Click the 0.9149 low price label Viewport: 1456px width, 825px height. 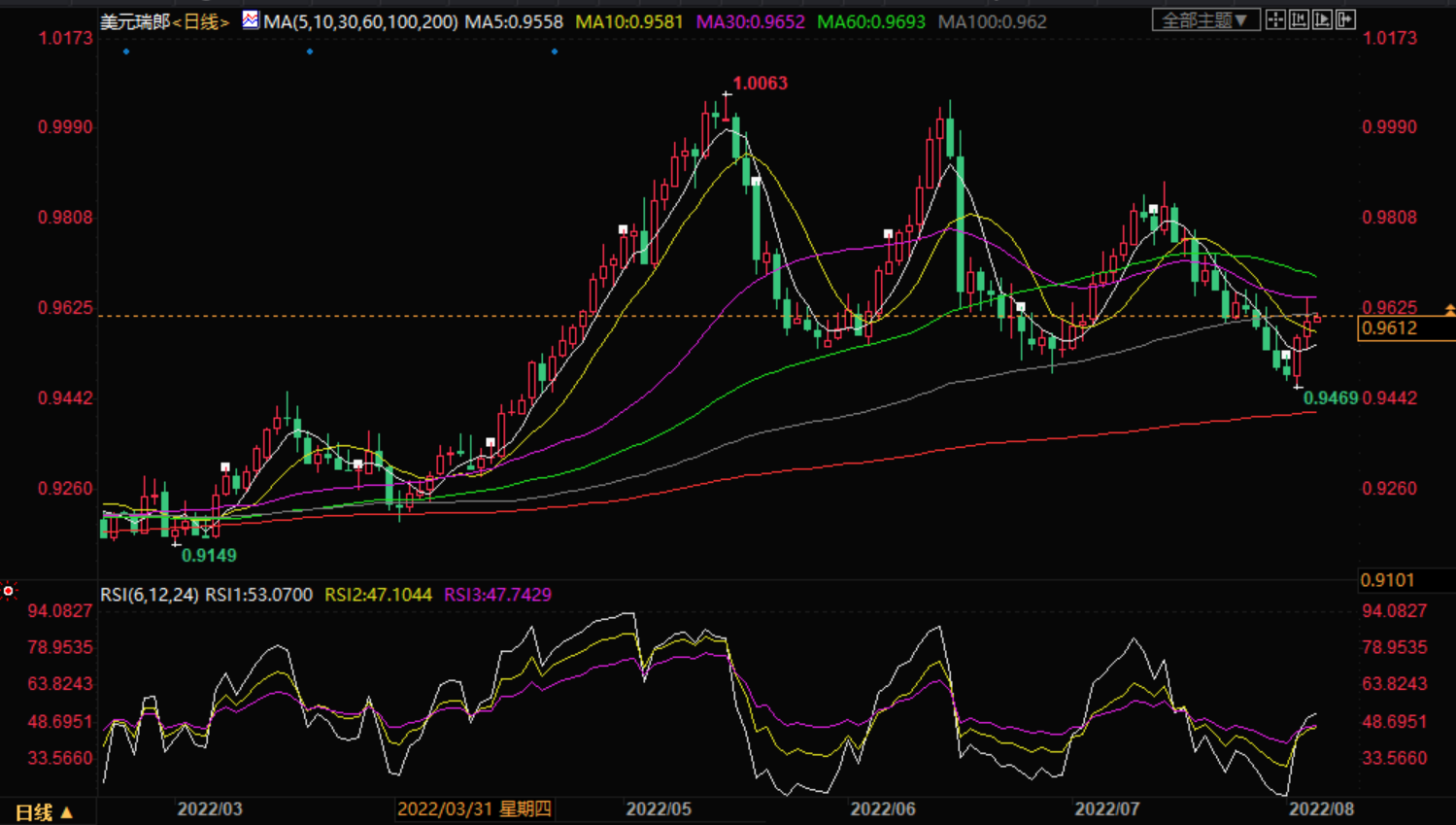[x=209, y=556]
